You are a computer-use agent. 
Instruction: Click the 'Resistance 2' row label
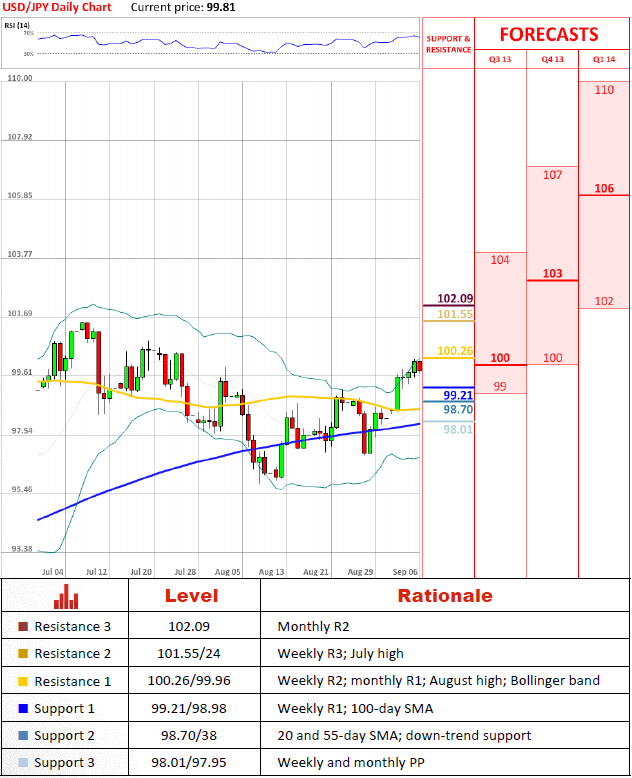[72, 653]
